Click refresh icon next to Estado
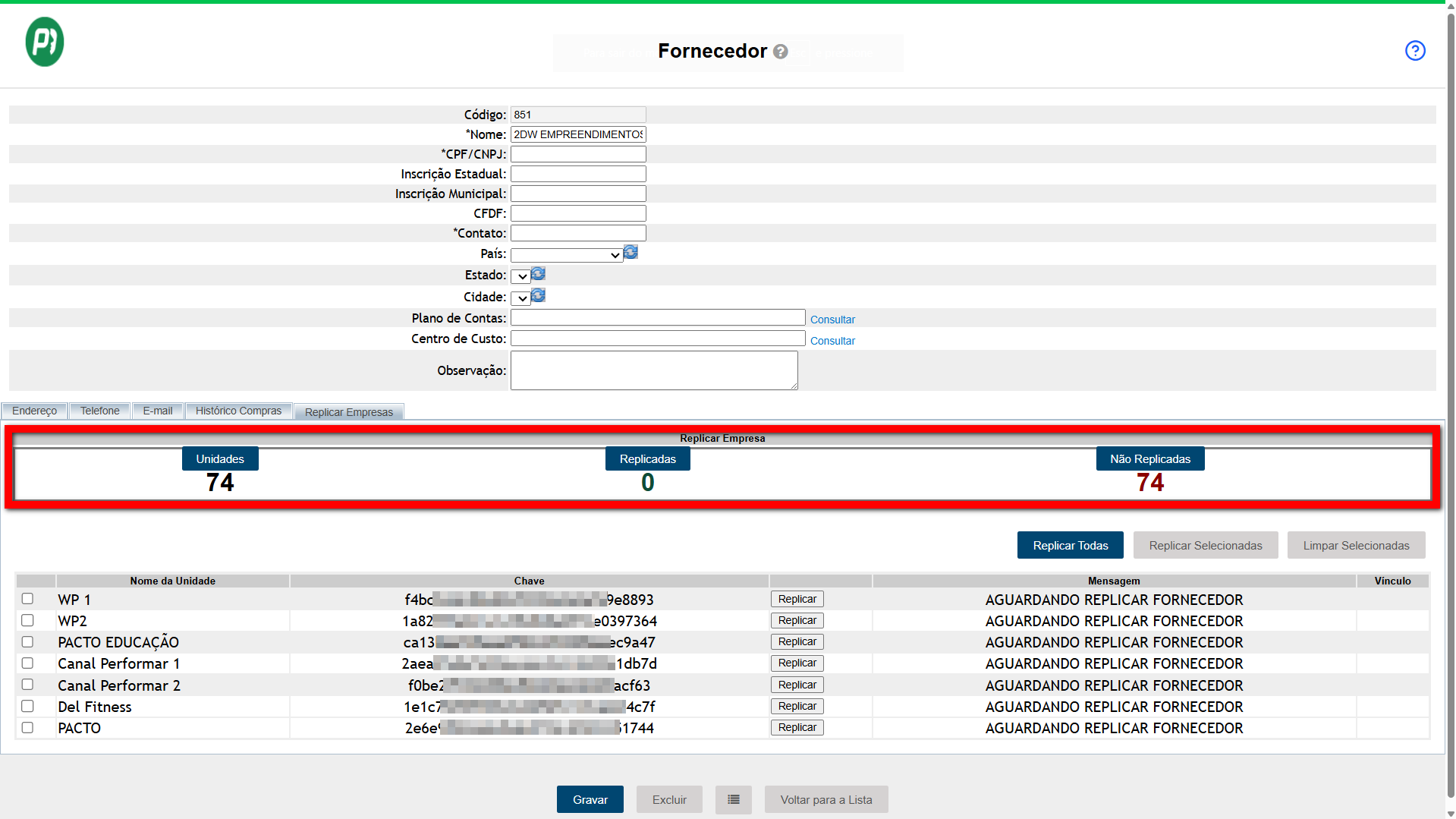This screenshot has width=1456, height=819. (538, 274)
